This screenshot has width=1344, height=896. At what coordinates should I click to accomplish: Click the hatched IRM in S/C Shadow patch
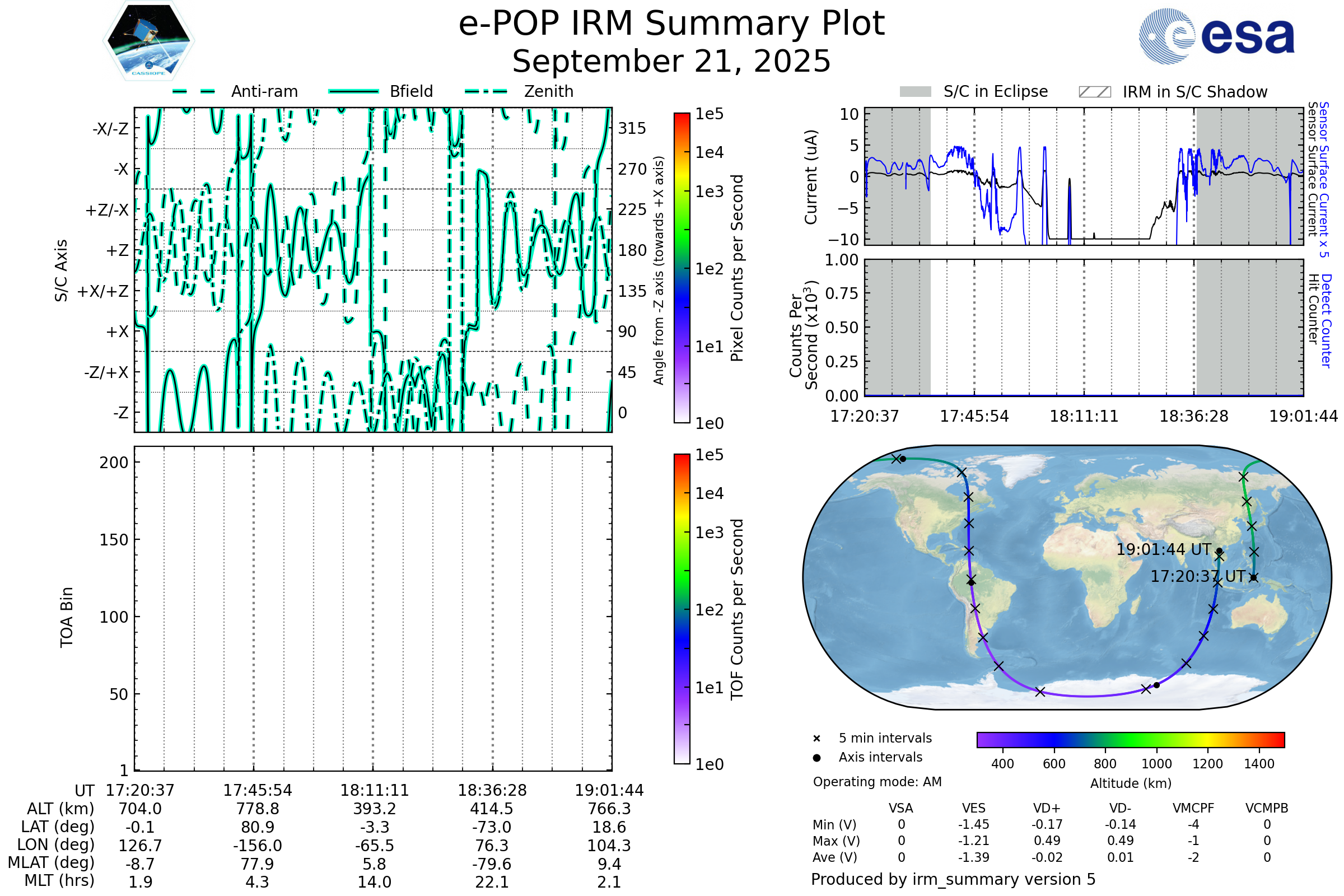[1094, 92]
